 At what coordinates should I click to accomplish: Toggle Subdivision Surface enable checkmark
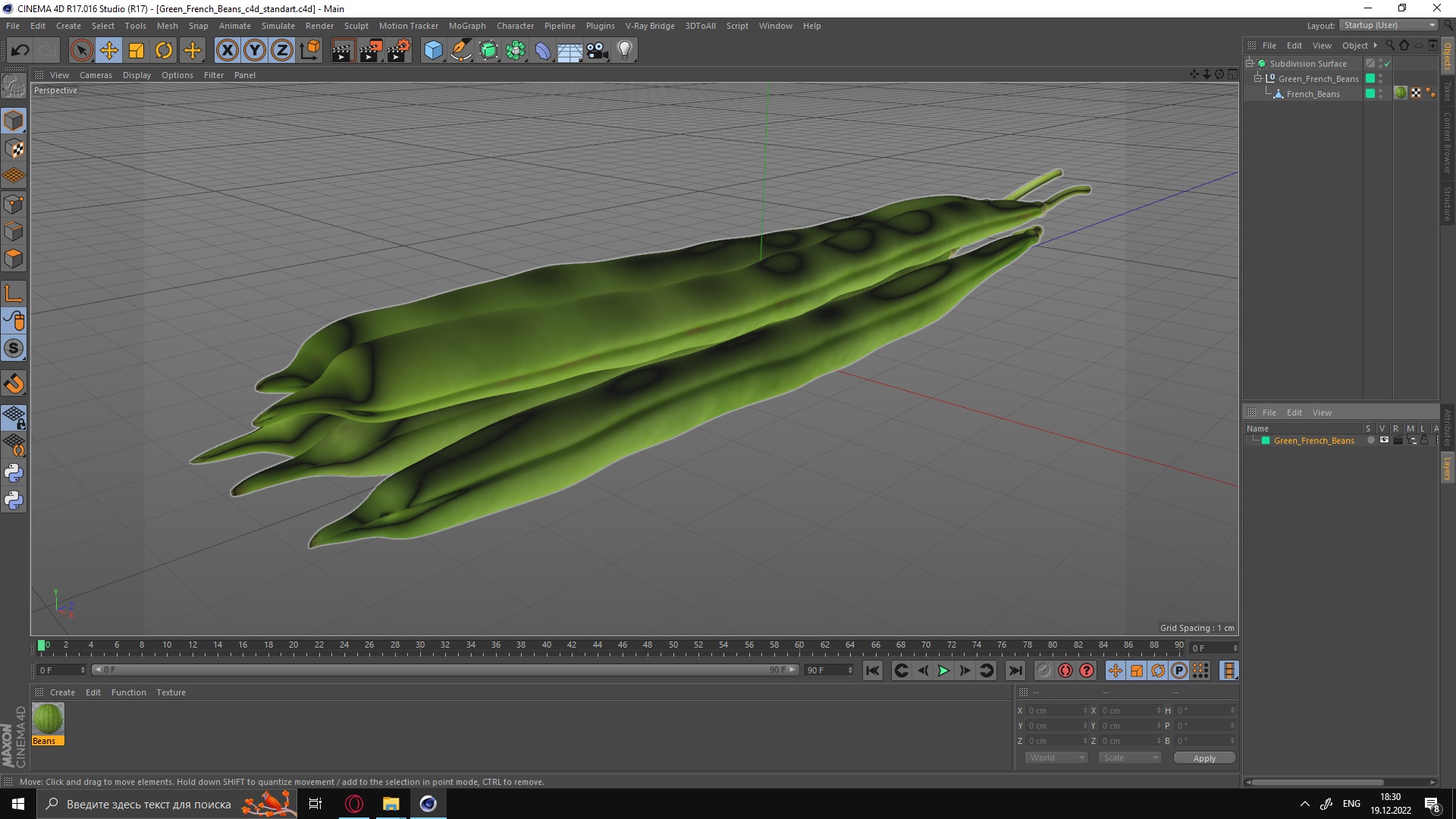pyautogui.click(x=1387, y=64)
